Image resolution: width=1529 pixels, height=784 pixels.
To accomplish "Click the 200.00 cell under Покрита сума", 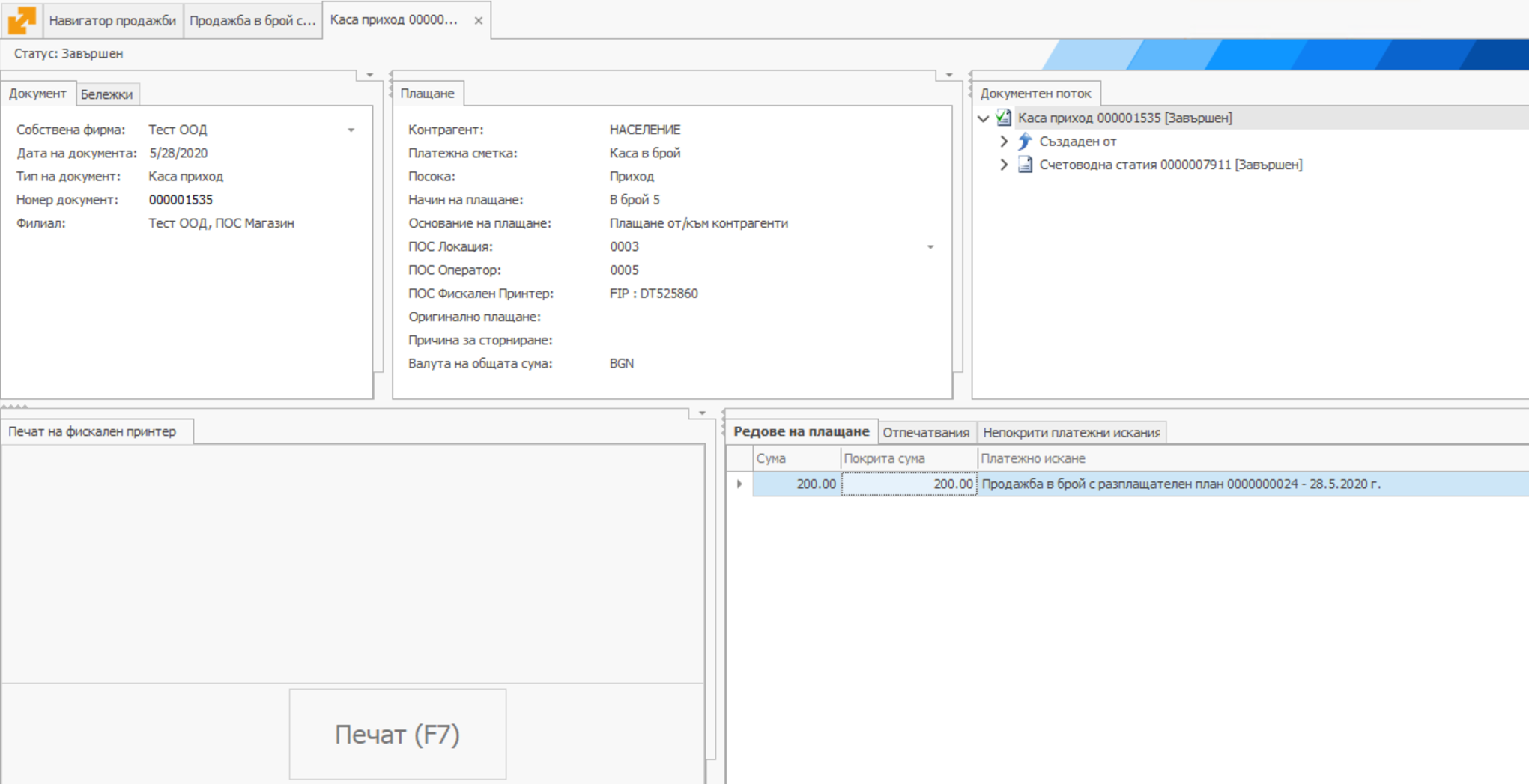I will pos(909,484).
